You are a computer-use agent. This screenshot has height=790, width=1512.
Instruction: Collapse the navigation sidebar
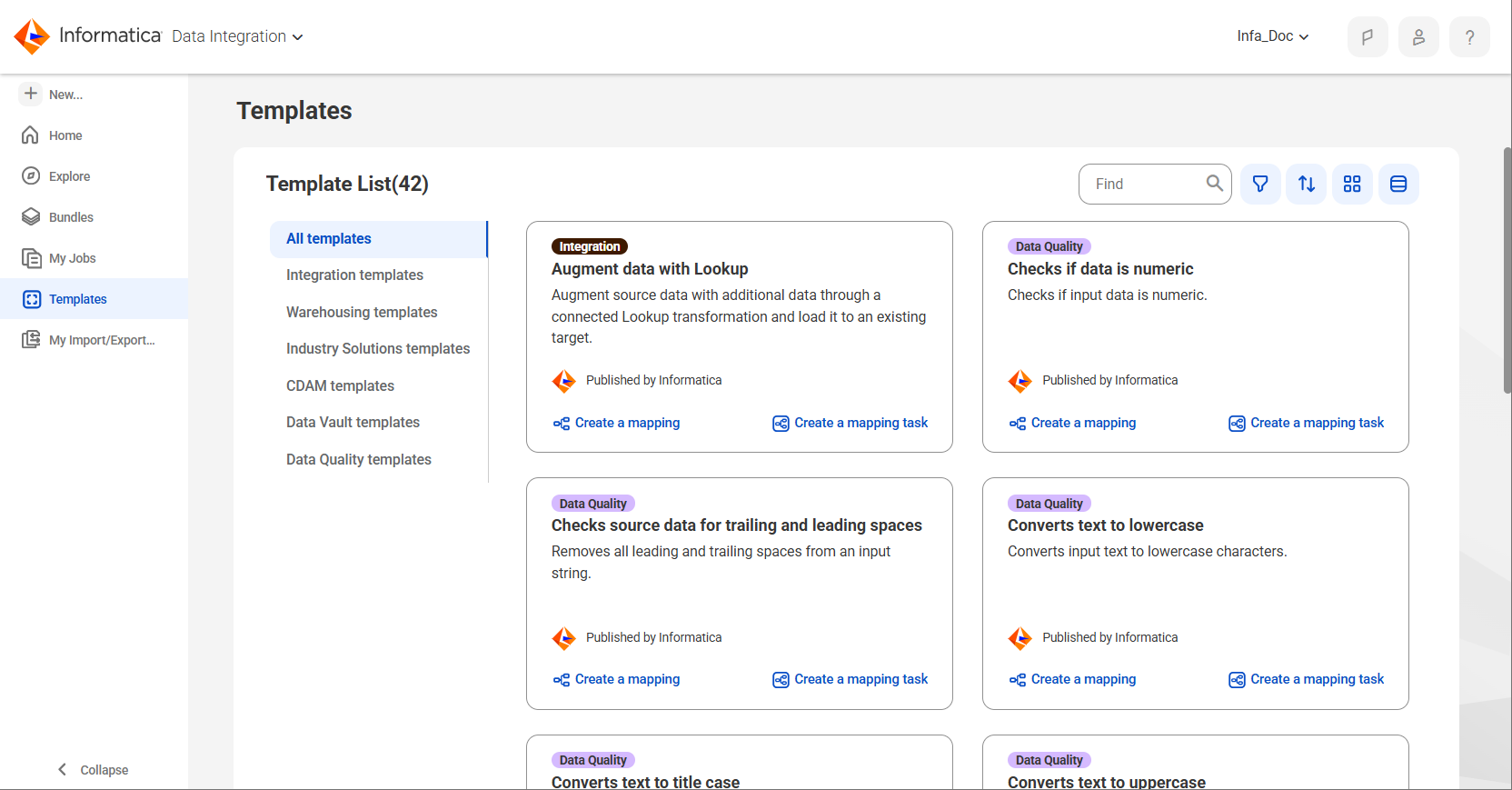(93, 770)
